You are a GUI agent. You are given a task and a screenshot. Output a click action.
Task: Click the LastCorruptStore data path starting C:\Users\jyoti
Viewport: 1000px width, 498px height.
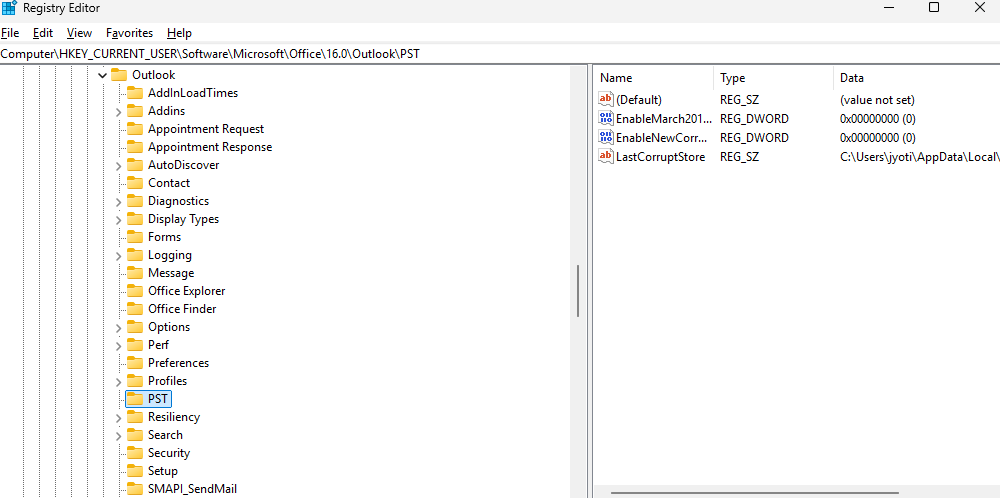pyautogui.click(x=920, y=156)
